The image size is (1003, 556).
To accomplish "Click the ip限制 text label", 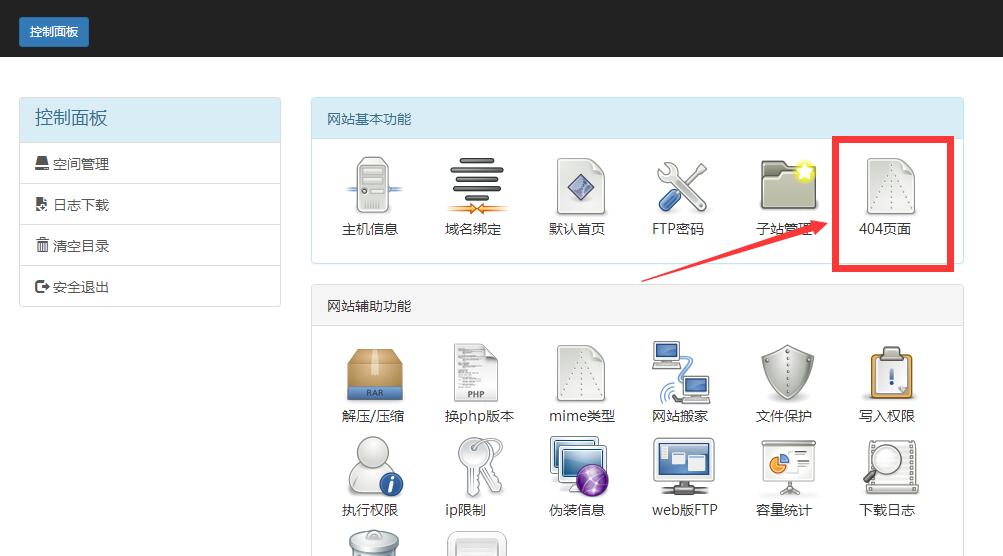I will pos(465,510).
